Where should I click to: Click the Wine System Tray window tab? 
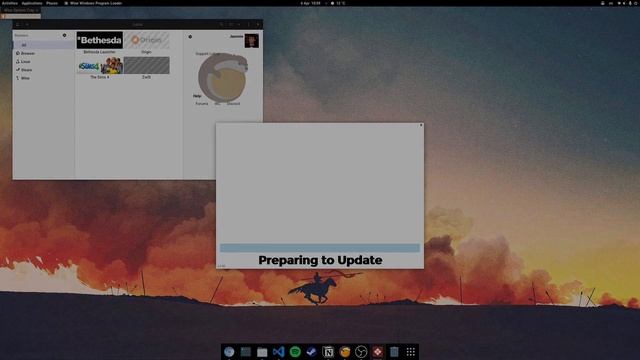pos(20,10)
